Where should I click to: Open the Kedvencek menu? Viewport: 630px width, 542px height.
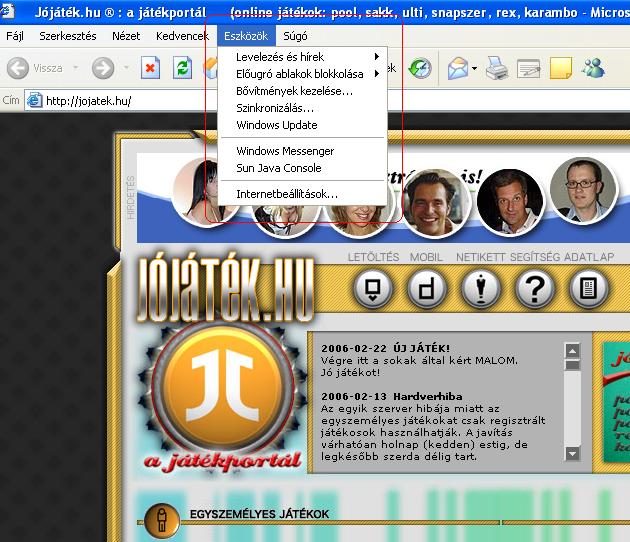point(182,36)
